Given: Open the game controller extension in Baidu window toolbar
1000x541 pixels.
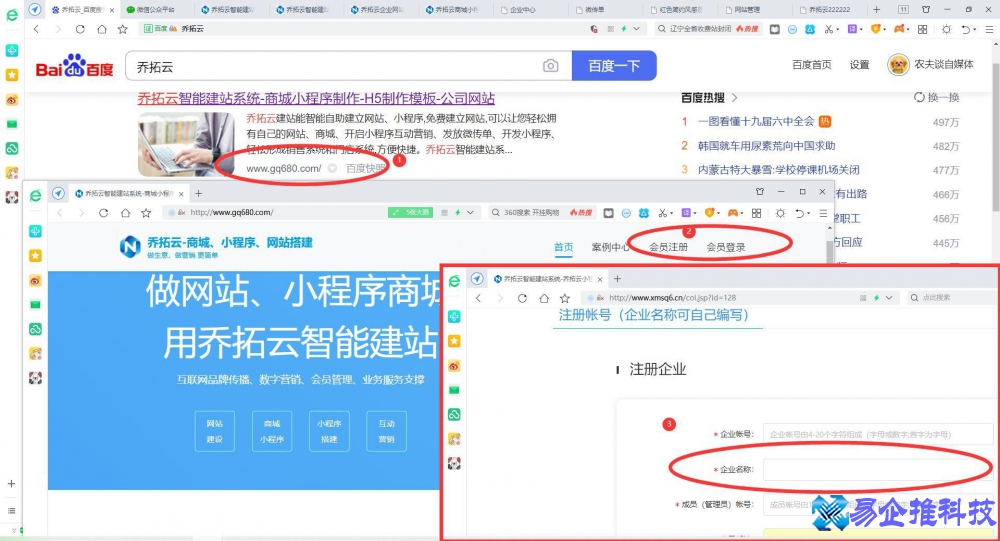Looking at the screenshot, I should pos(899,29).
